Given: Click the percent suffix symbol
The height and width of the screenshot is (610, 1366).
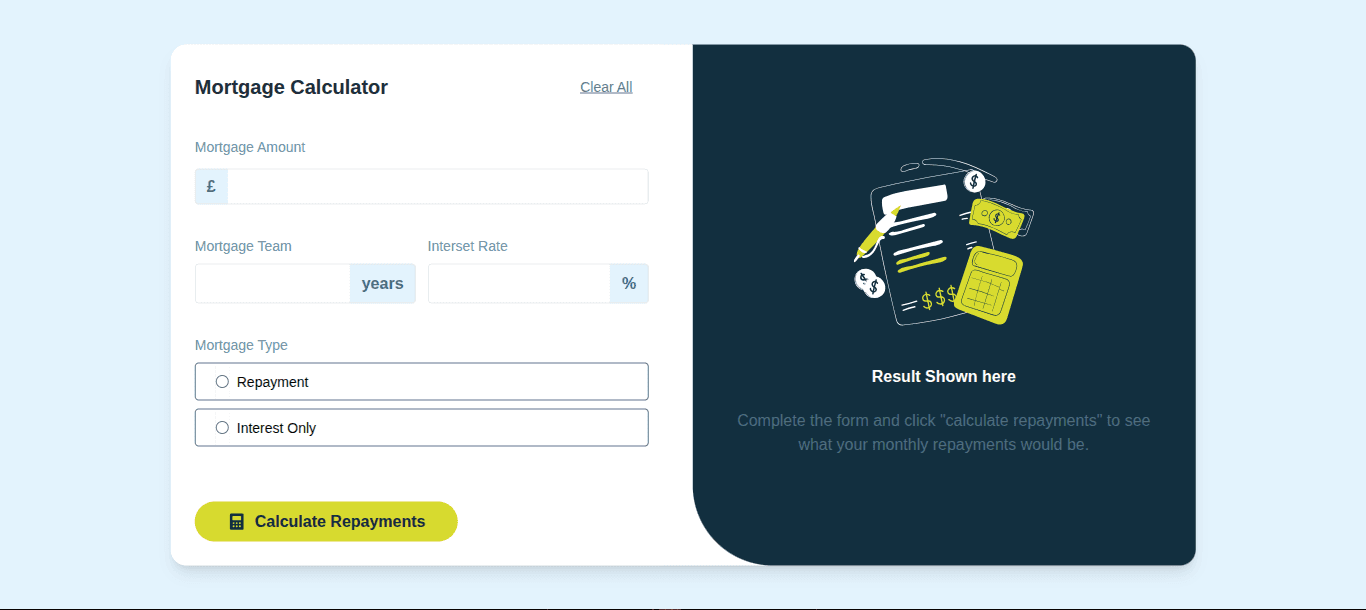Looking at the screenshot, I should 629,284.
